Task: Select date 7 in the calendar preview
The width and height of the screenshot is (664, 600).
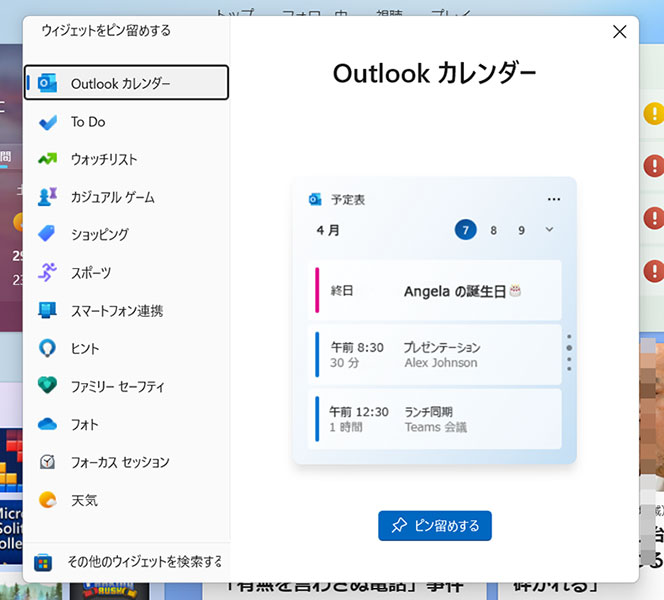Action: tap(465, 229)
